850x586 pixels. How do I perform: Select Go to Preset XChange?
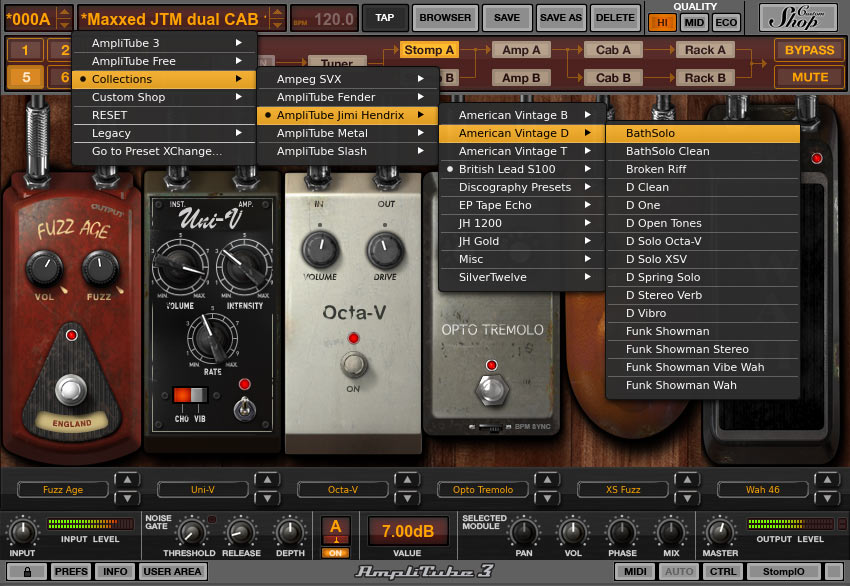click(x=164, y=151)
